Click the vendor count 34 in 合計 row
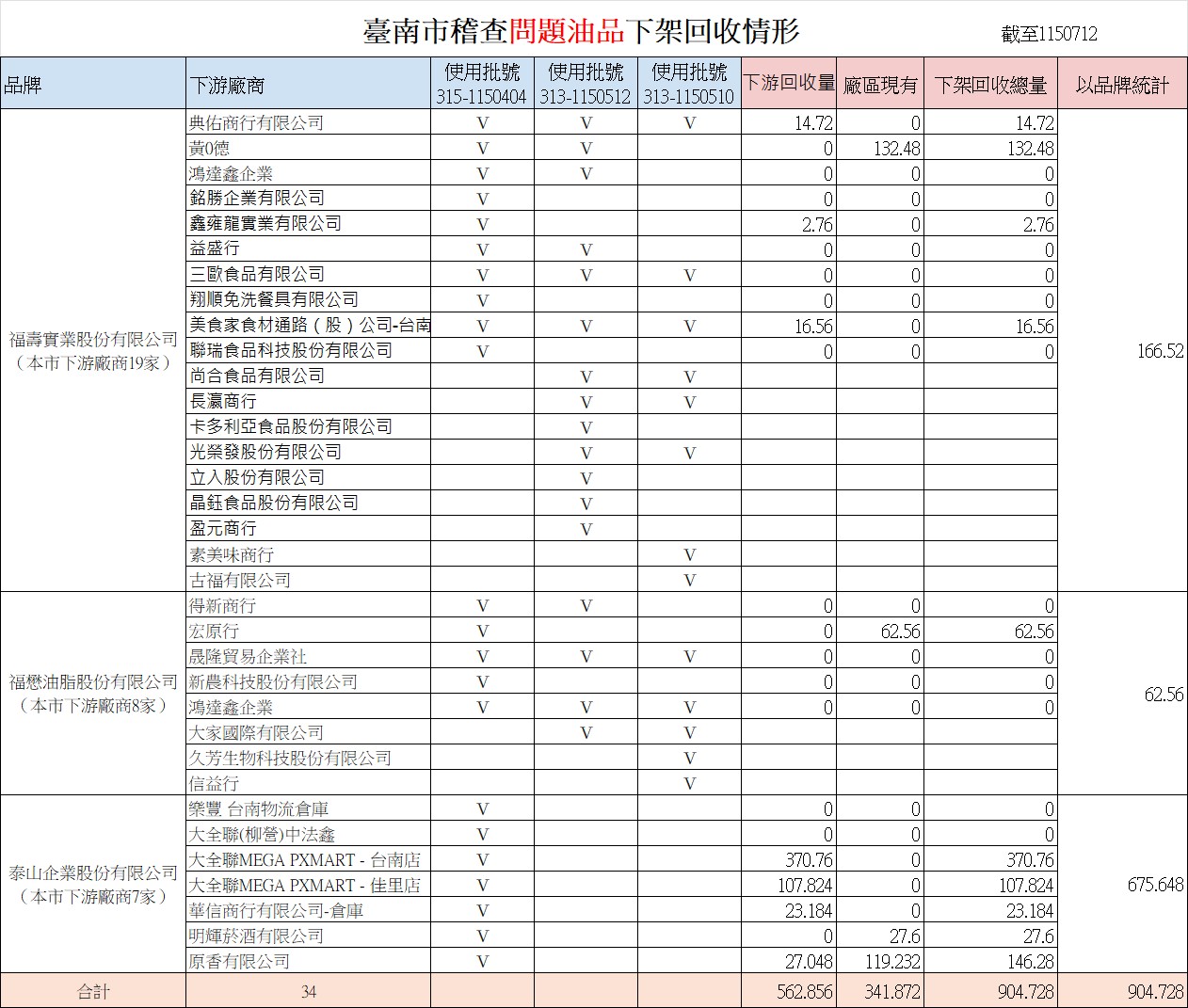The width and height of the screenshot is (1188, 1008). [309, 992]
